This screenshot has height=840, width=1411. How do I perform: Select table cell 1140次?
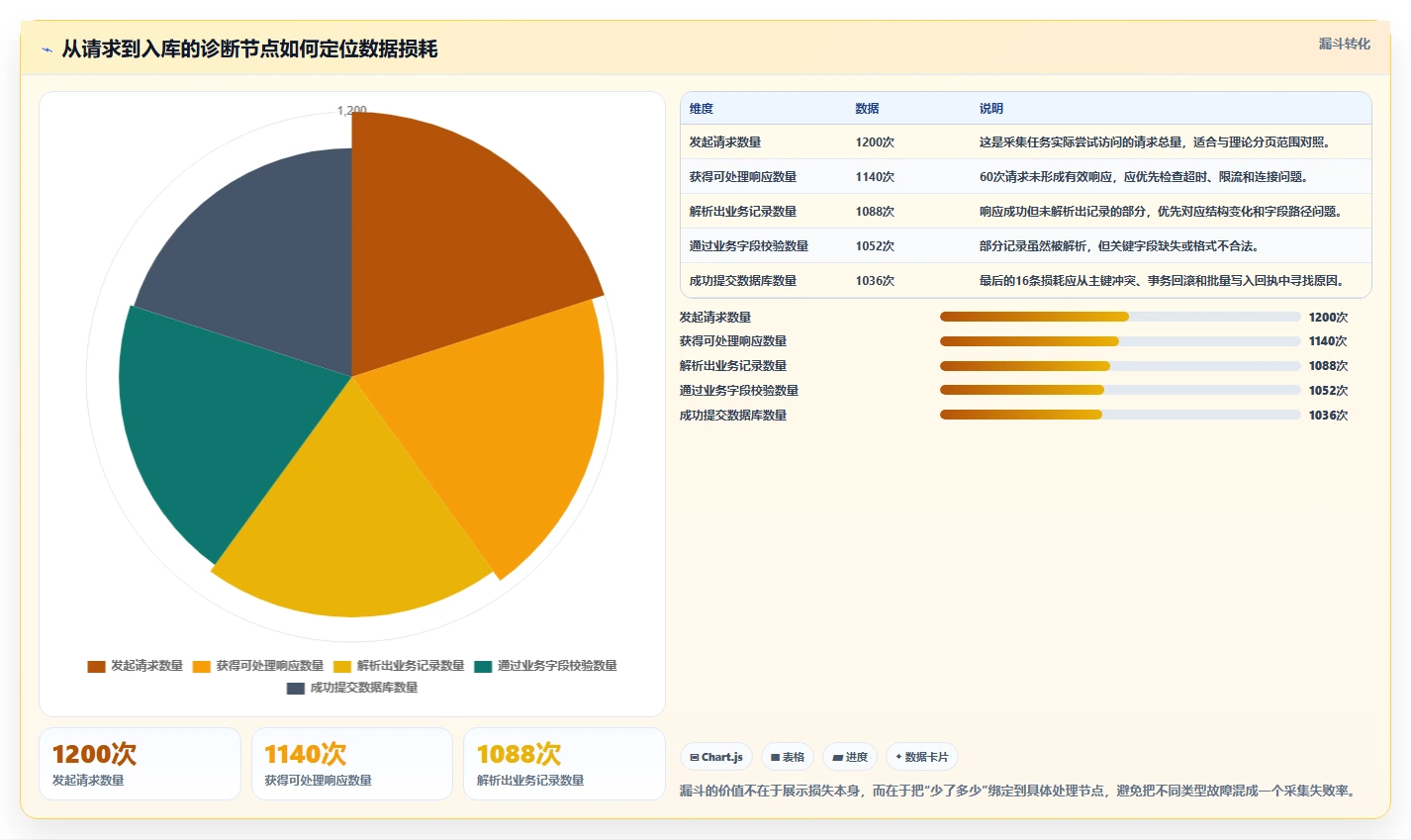pos(875,177)
